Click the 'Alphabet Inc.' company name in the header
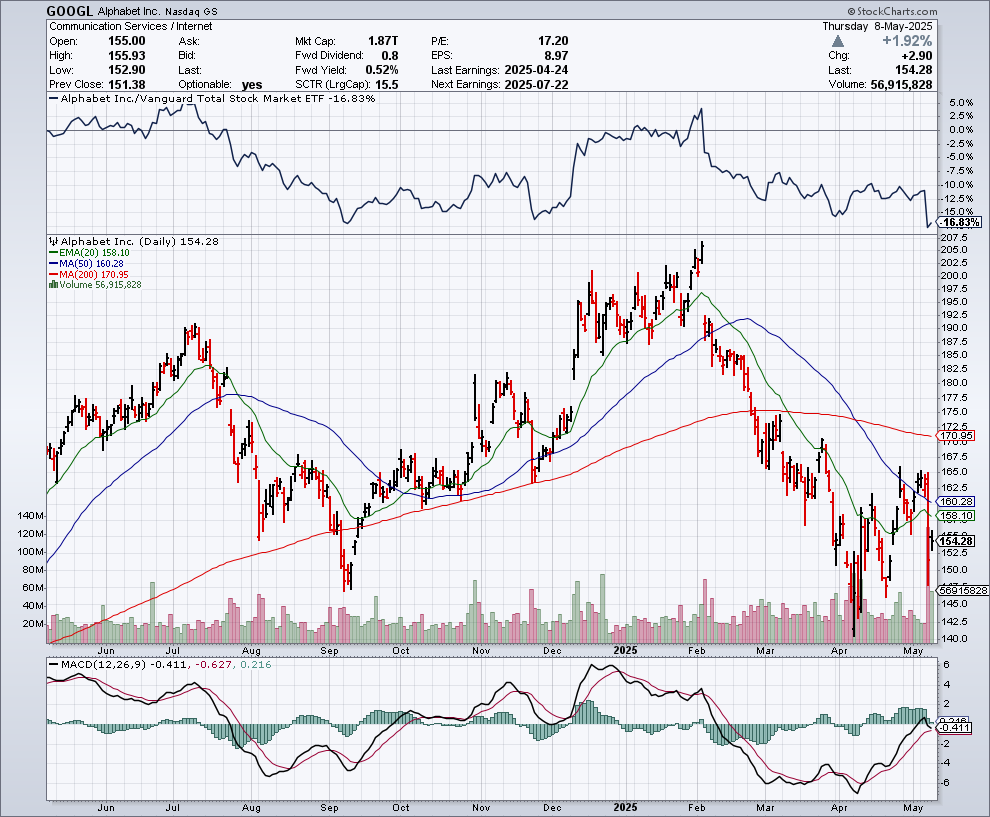990x817 pixels. [x=129, y=12]
